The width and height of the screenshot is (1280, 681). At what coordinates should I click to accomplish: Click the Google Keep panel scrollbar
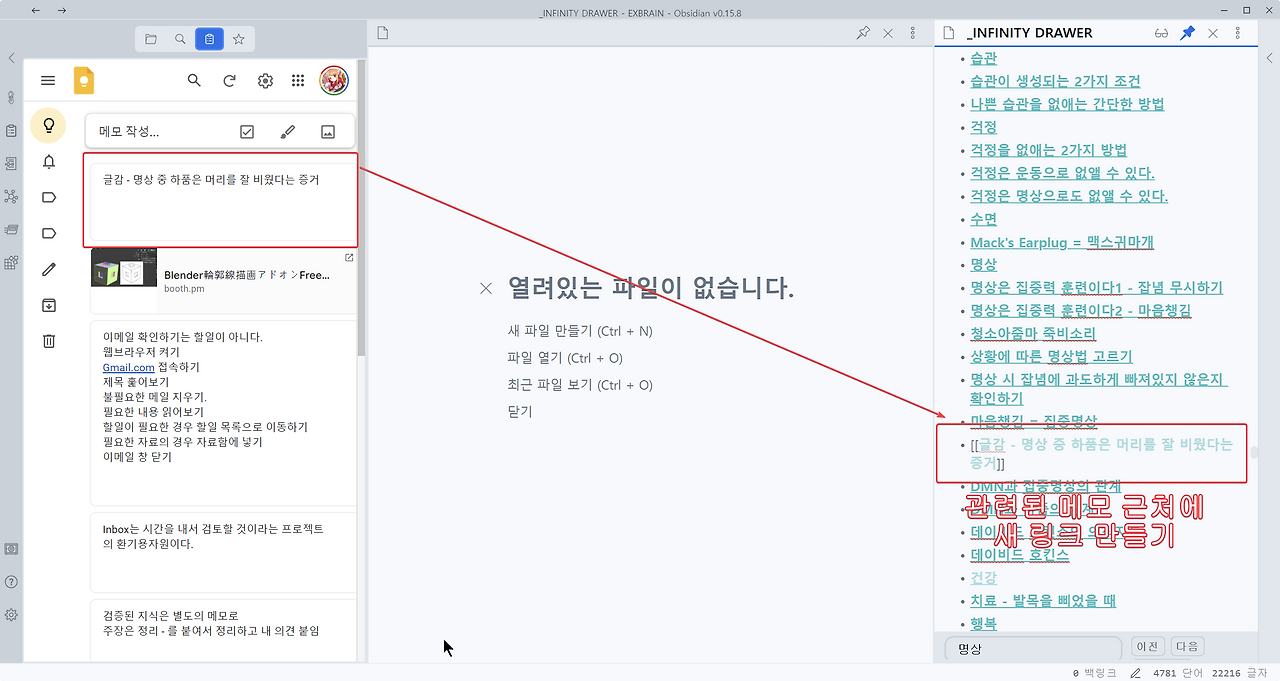click(x=362, y=210)
